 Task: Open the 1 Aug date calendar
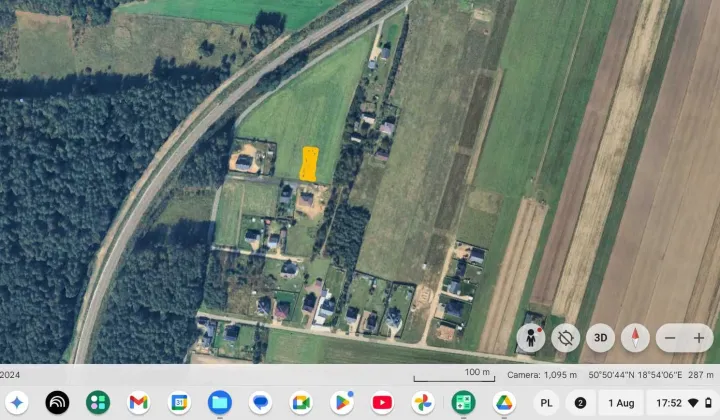point(621,403)
